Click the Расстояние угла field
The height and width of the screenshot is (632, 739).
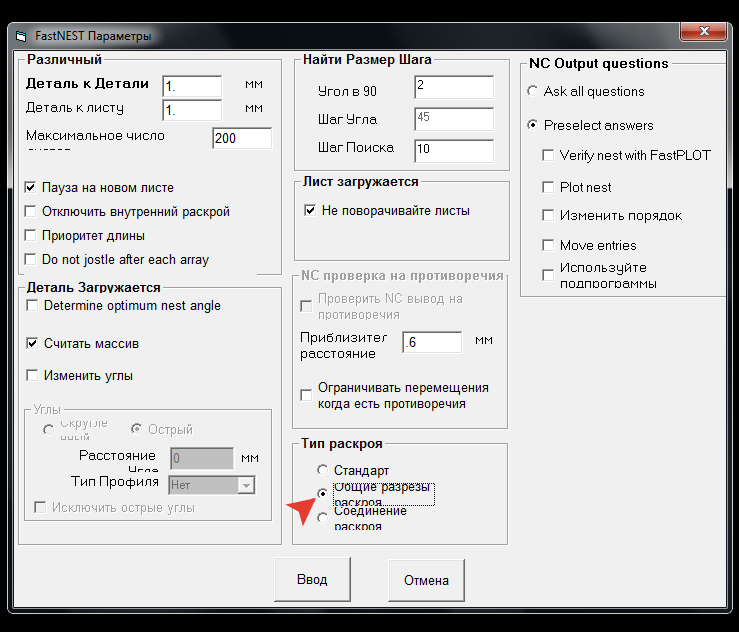201,458
